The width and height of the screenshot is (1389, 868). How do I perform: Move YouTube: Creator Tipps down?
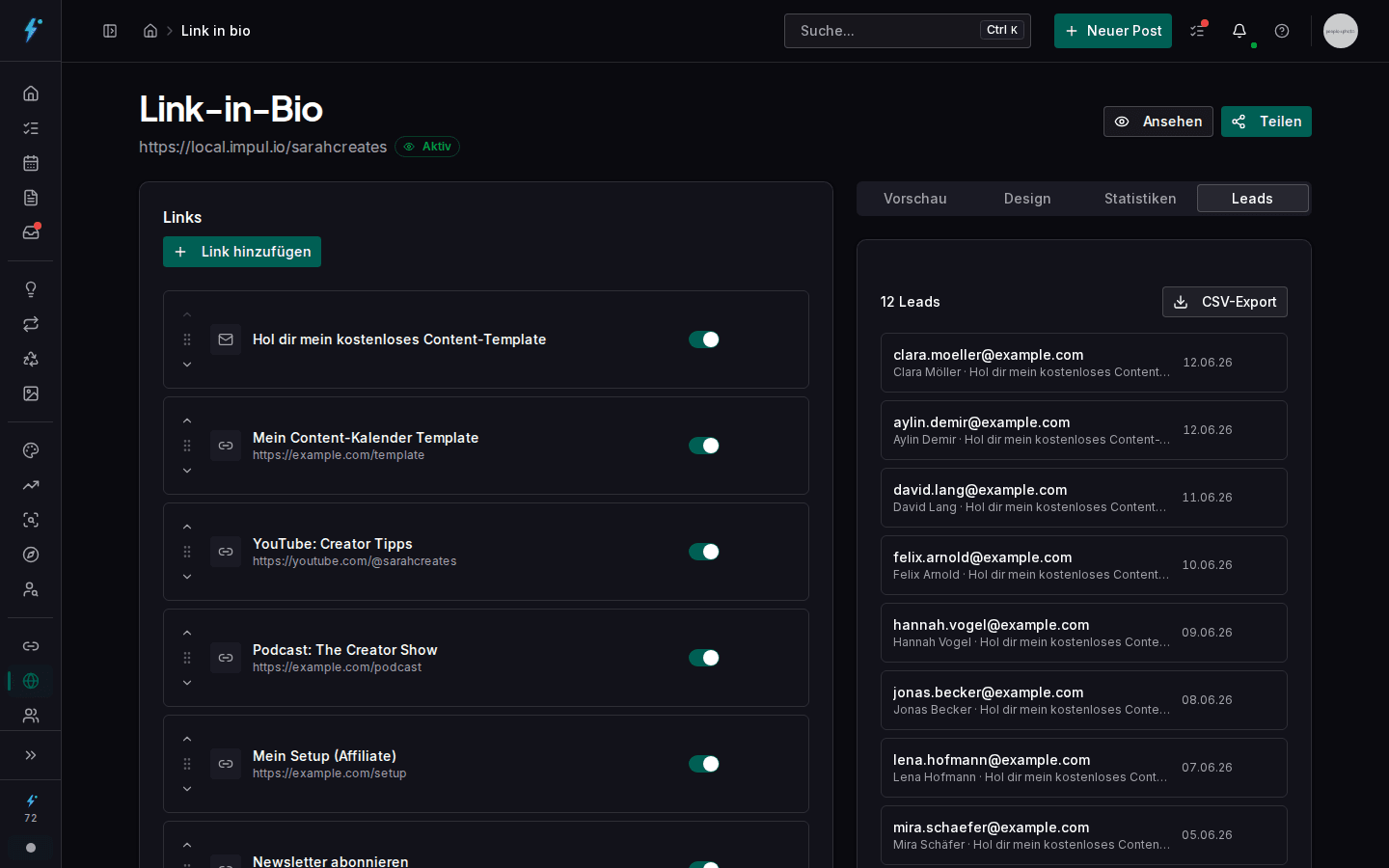[x=187, y=577]
